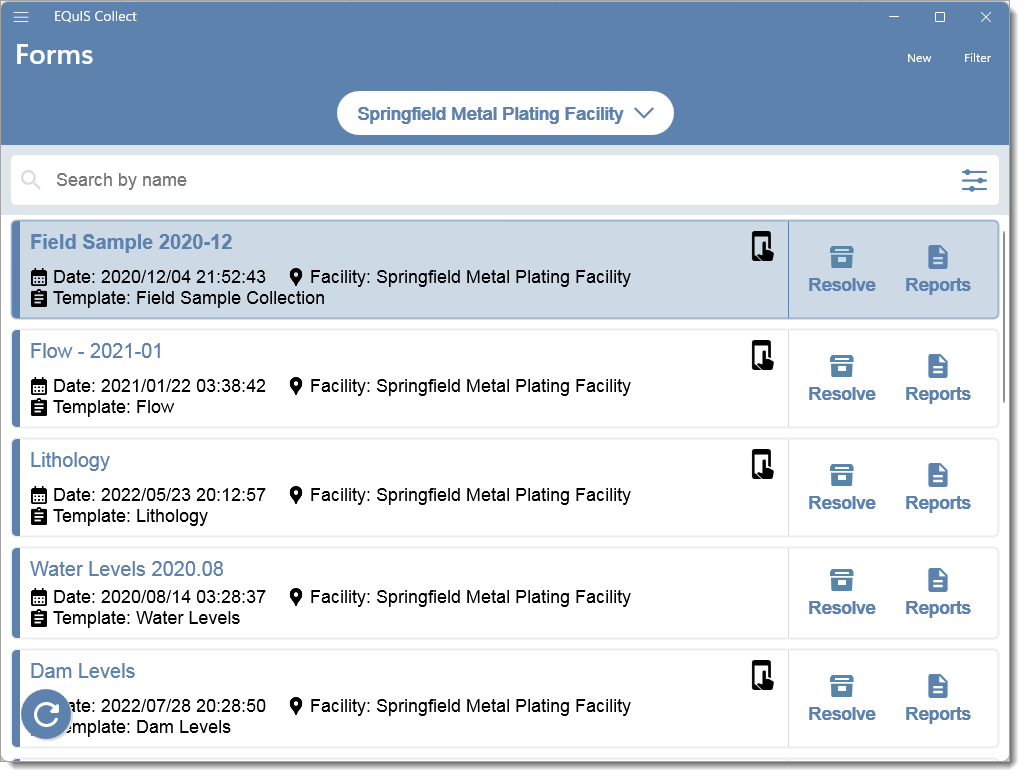This screenshot has height=777, width=1025.
Task: Click Template: Lithology text
Action: pos(131,517)
